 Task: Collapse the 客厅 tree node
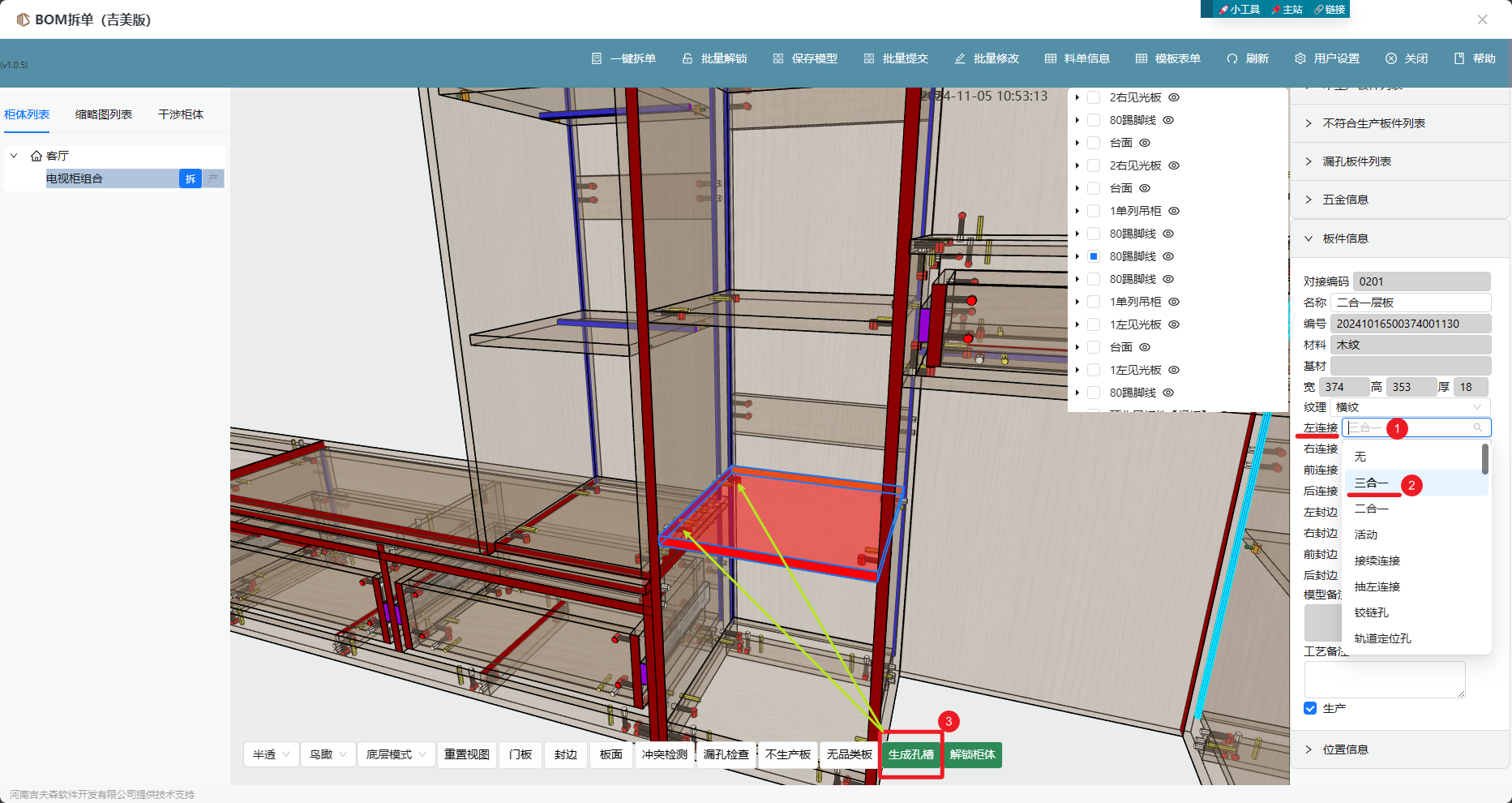pos(14,156)
